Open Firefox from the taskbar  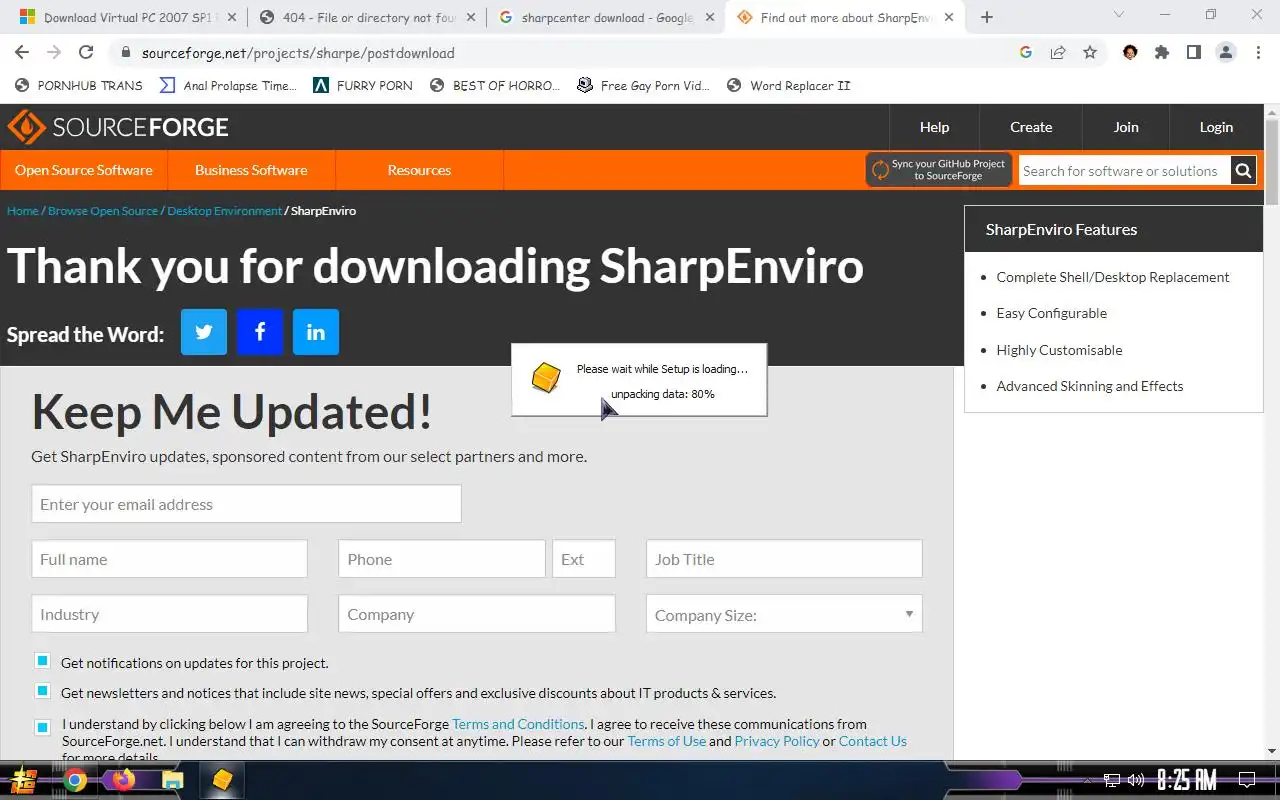(x=124, y=780)
